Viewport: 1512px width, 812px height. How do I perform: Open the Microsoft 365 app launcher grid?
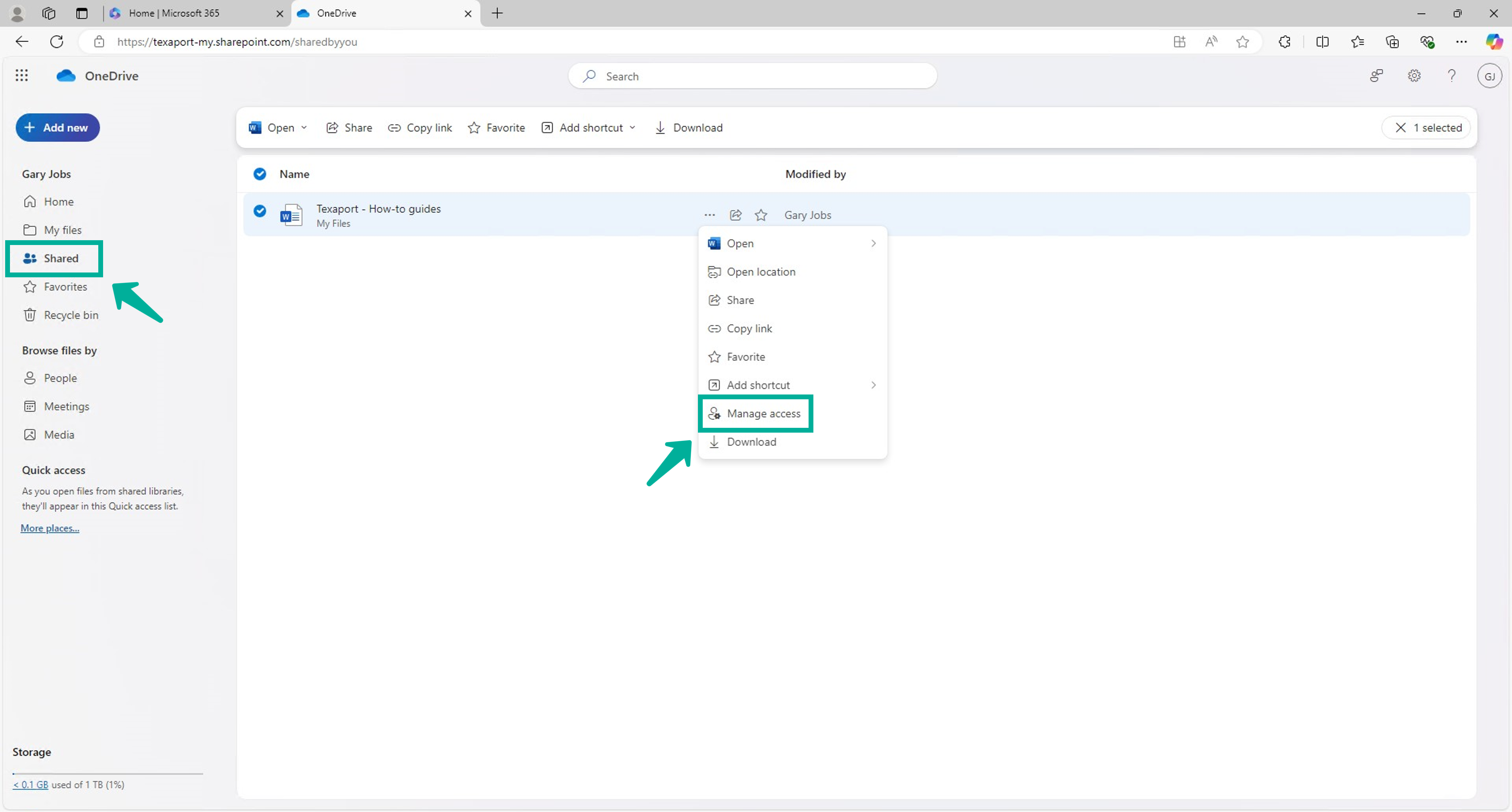click(x=22, y=75)
